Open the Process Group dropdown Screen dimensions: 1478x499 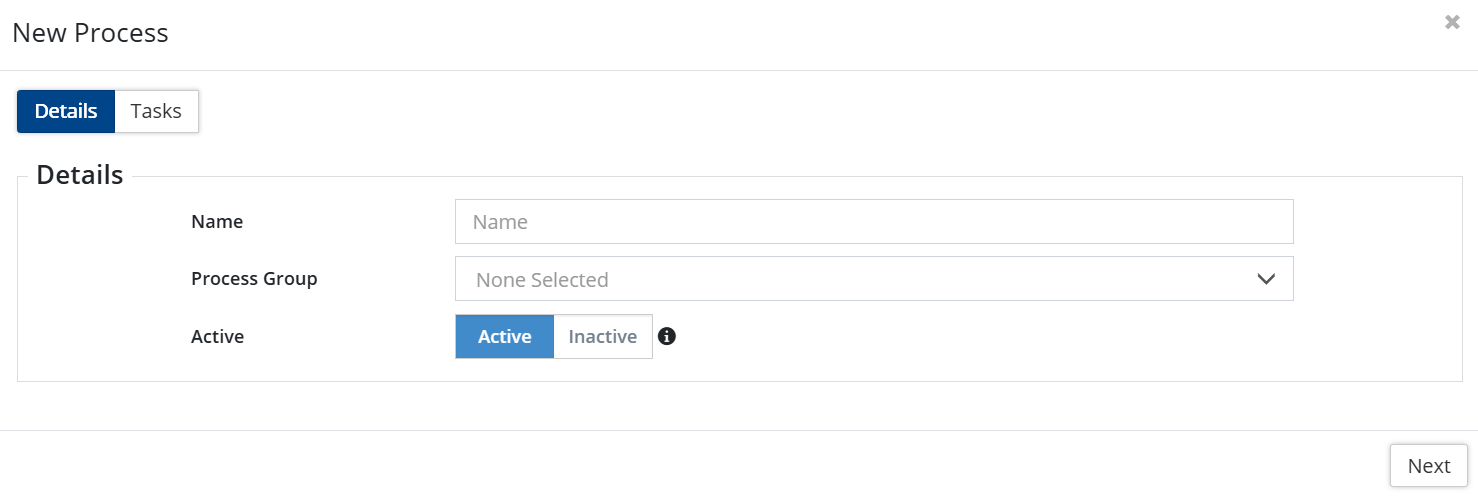[x=873, y=279]
